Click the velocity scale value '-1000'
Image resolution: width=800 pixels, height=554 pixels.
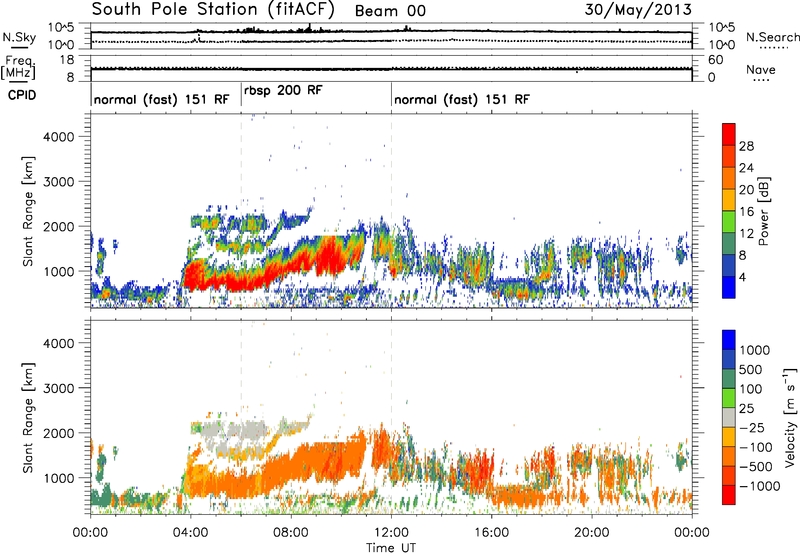tap(759, 486)
